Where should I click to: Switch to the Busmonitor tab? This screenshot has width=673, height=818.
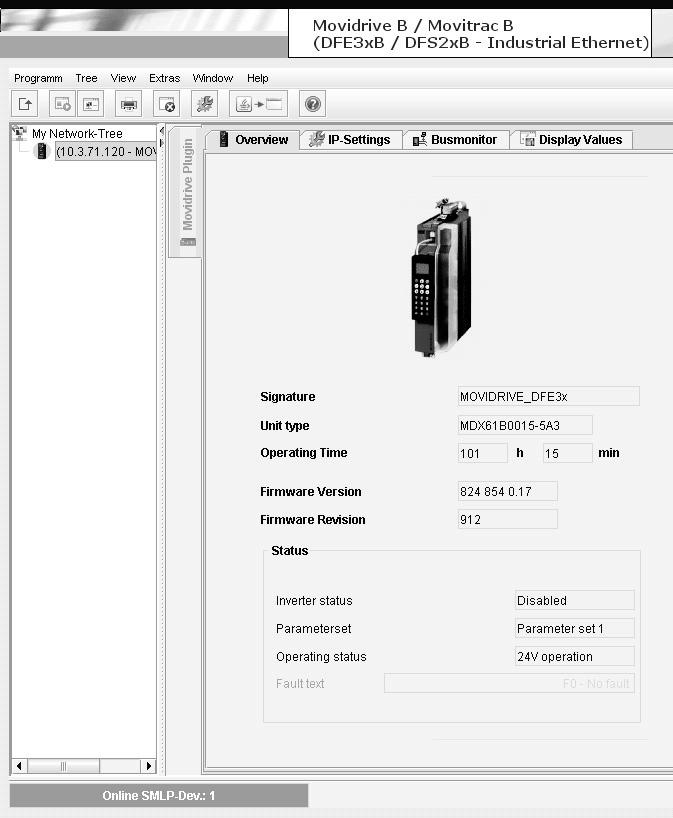pyautogui.click(x=456, y=140)
